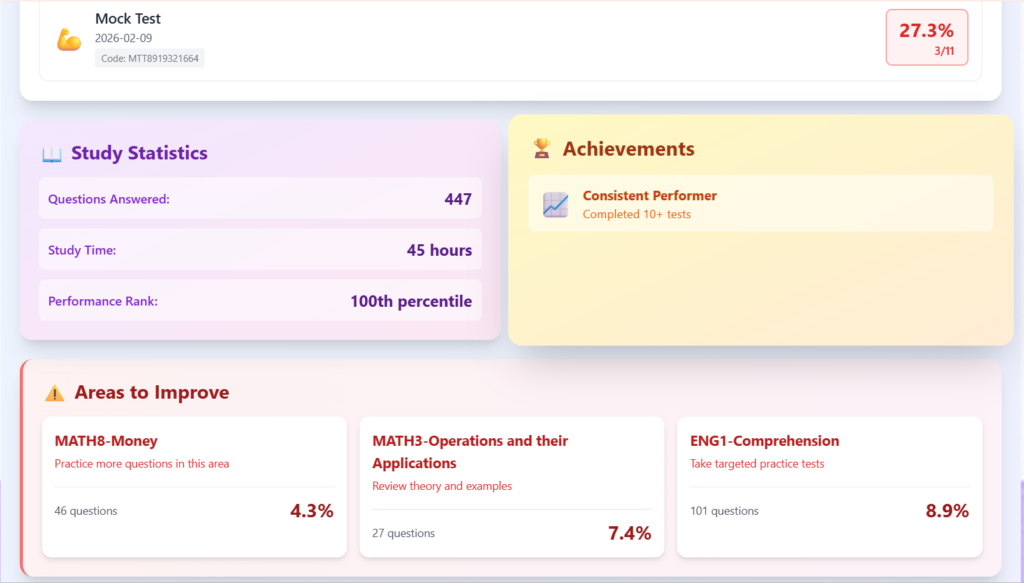Open the ENG1-Comprehension improvement card

(x=829, y=487)
